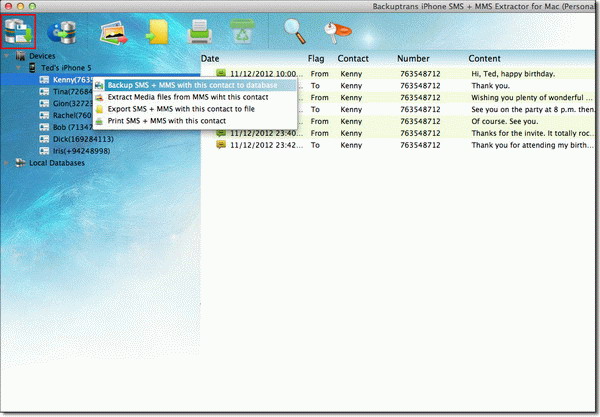The image size is (600, 417).
Task: Choose Export SMS + MMS with this contact to file
Action: [195, 109]
